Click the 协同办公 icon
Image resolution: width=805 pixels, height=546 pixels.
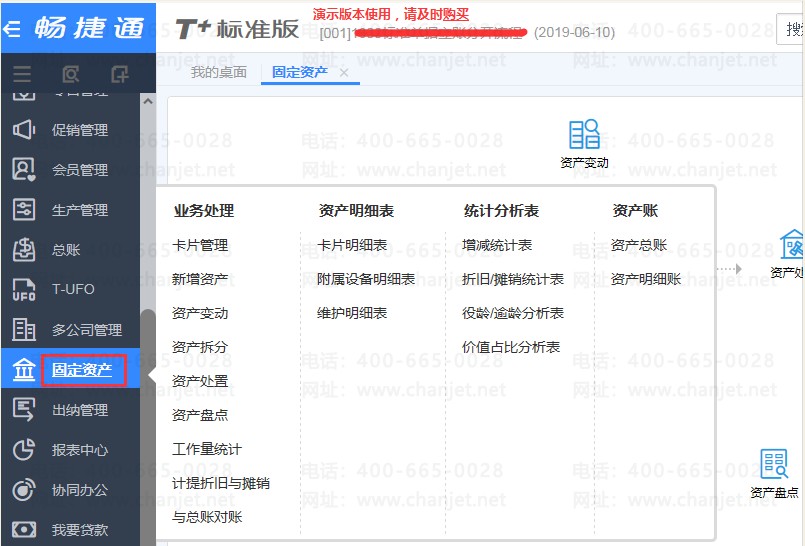tap(24, 490)
